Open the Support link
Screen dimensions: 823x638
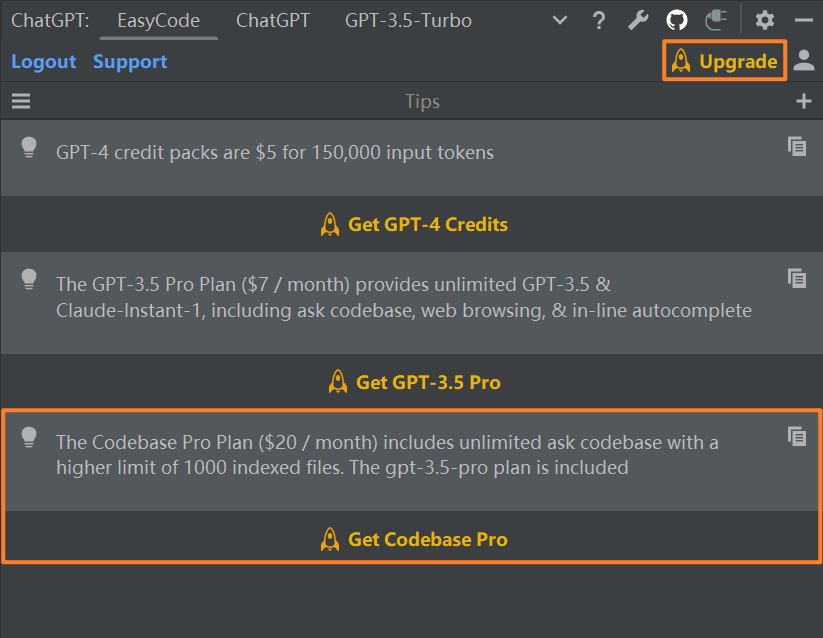point(130,62)
